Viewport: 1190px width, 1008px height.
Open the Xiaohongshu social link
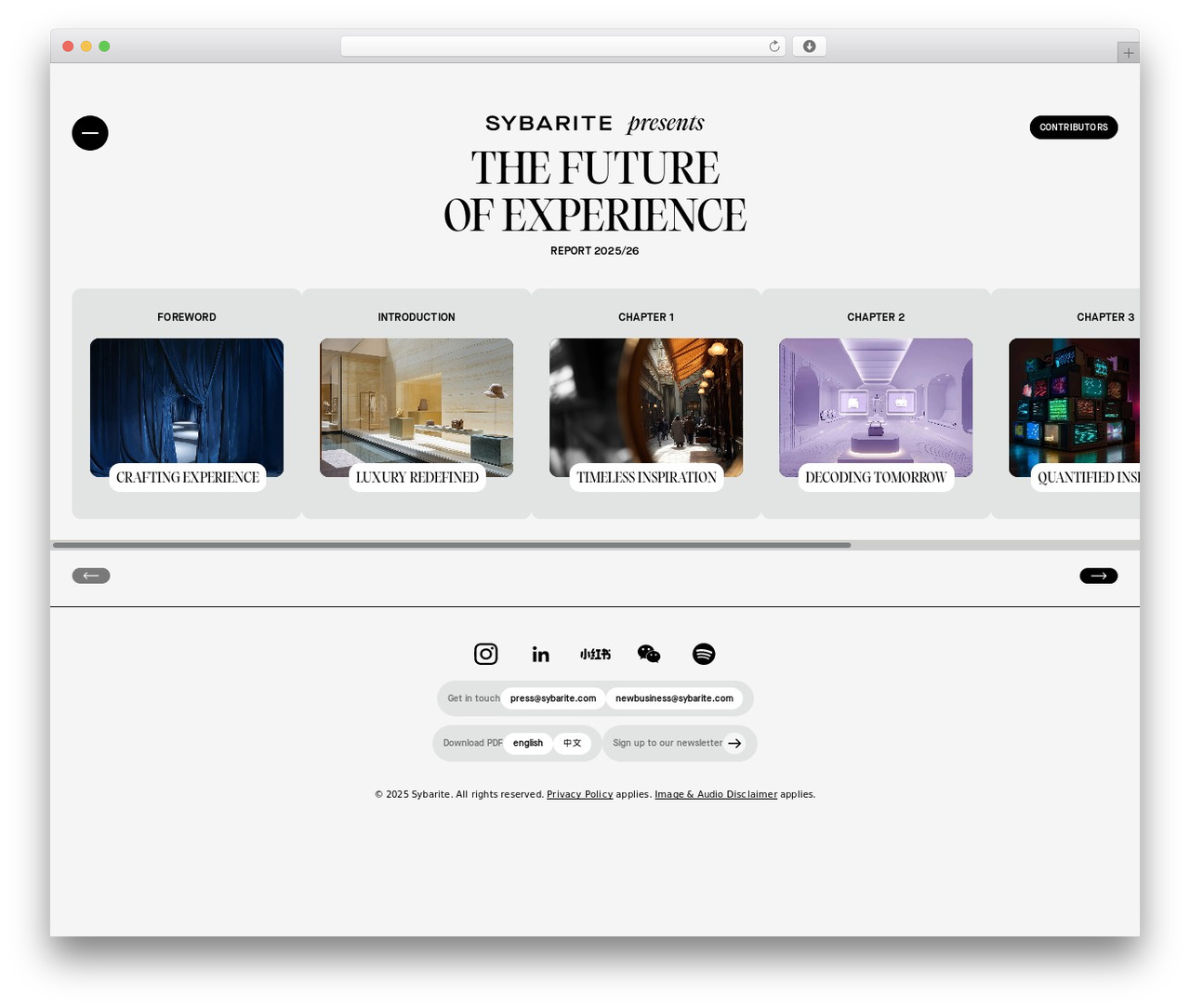click(x=595, y=655)
